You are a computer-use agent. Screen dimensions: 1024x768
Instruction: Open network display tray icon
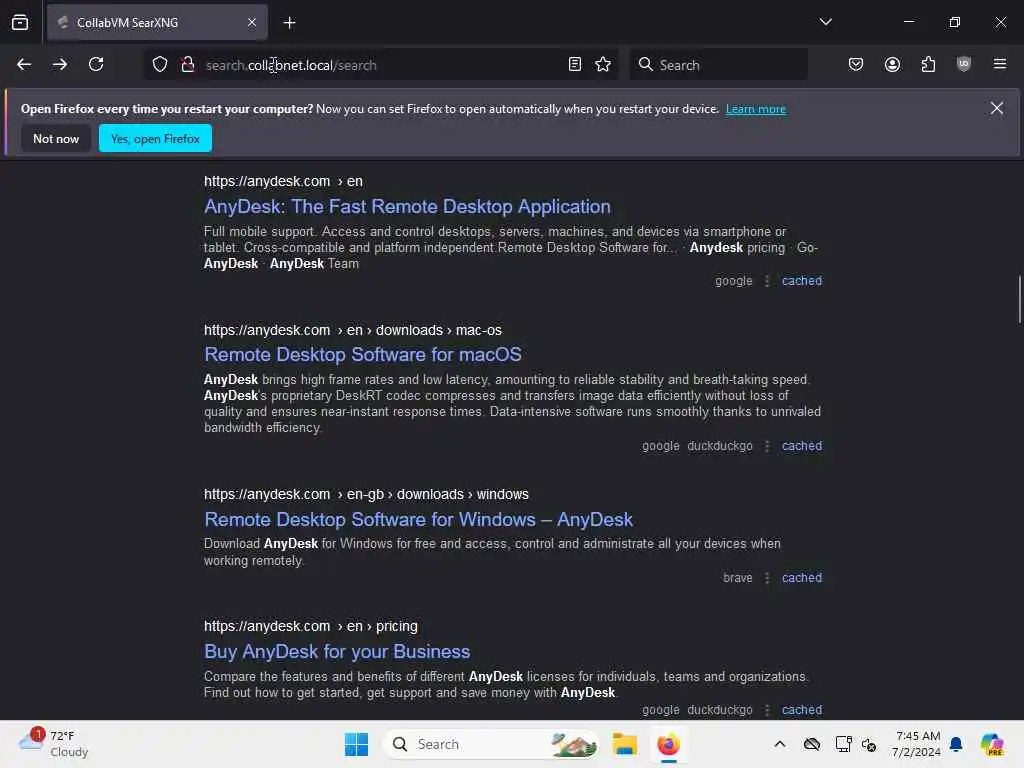(843, 744)
